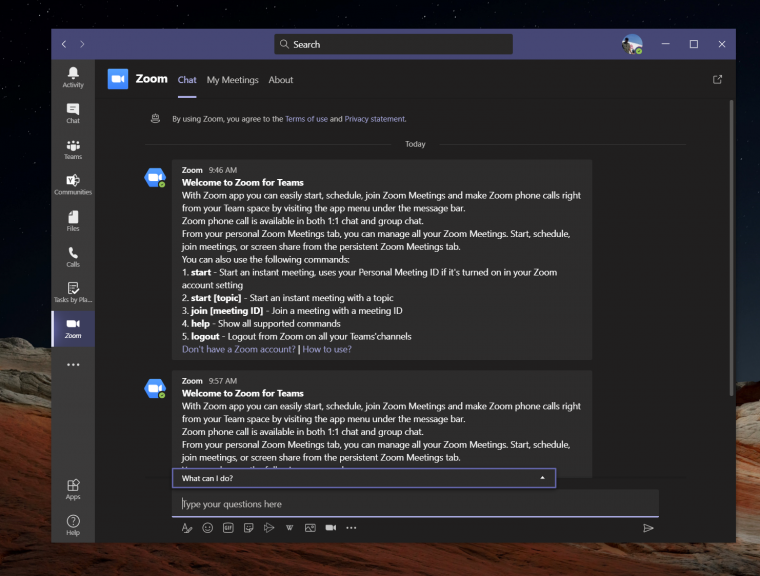Expand the What can I do? dropdown
The image size is (760, 576).
click(364, 478)
